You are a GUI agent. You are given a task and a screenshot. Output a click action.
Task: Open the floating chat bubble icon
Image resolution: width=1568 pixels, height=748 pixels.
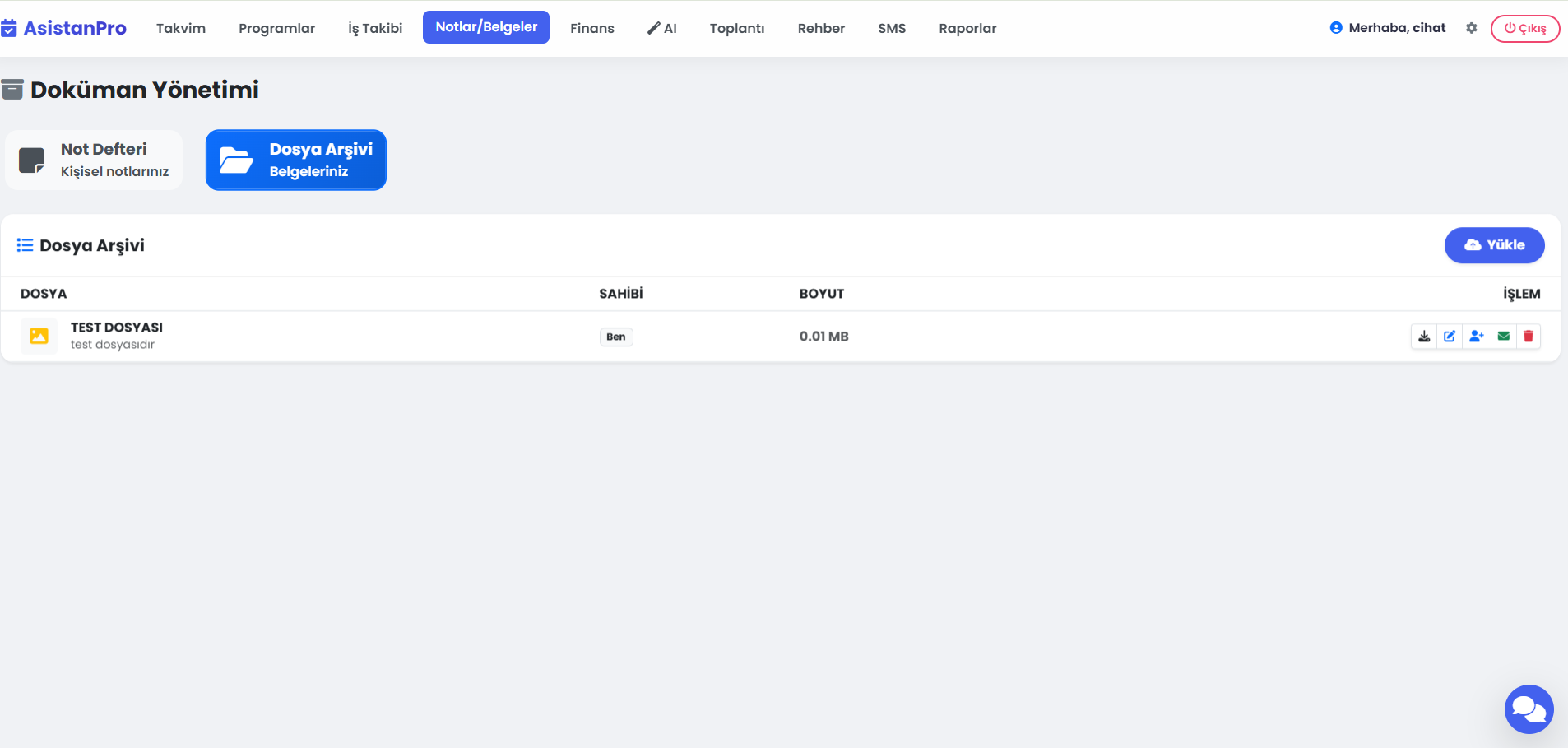click(1529, 709)
